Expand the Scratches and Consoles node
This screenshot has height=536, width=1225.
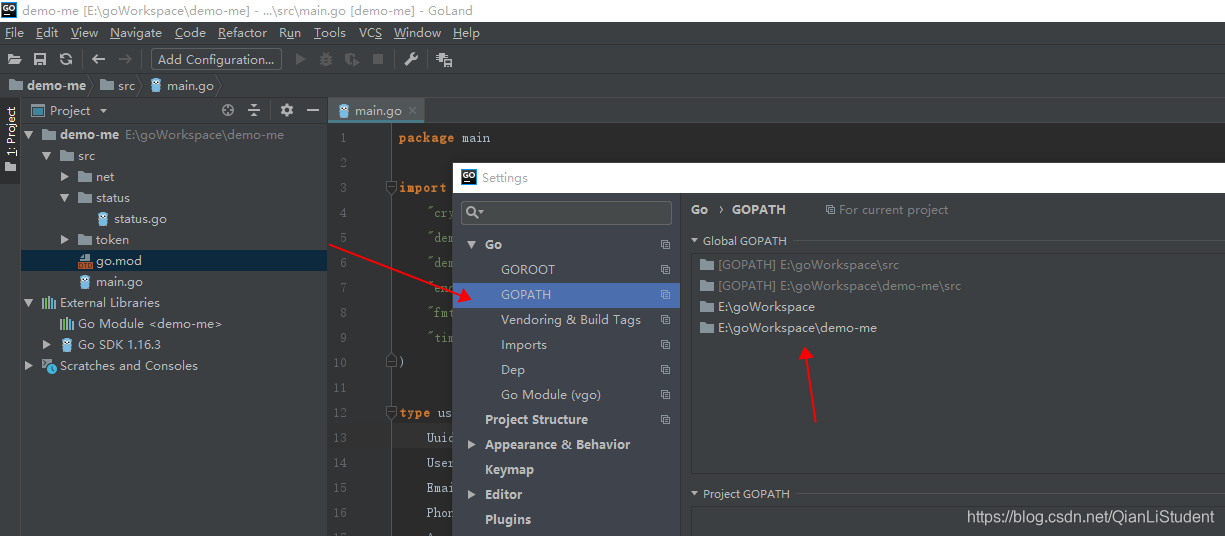(x=28, y=366)
